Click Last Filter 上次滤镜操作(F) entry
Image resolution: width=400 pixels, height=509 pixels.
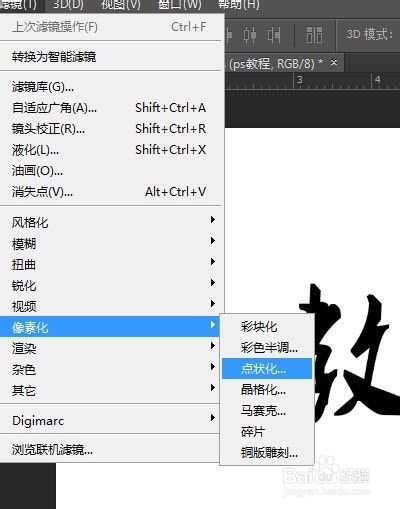click(110, 27)
